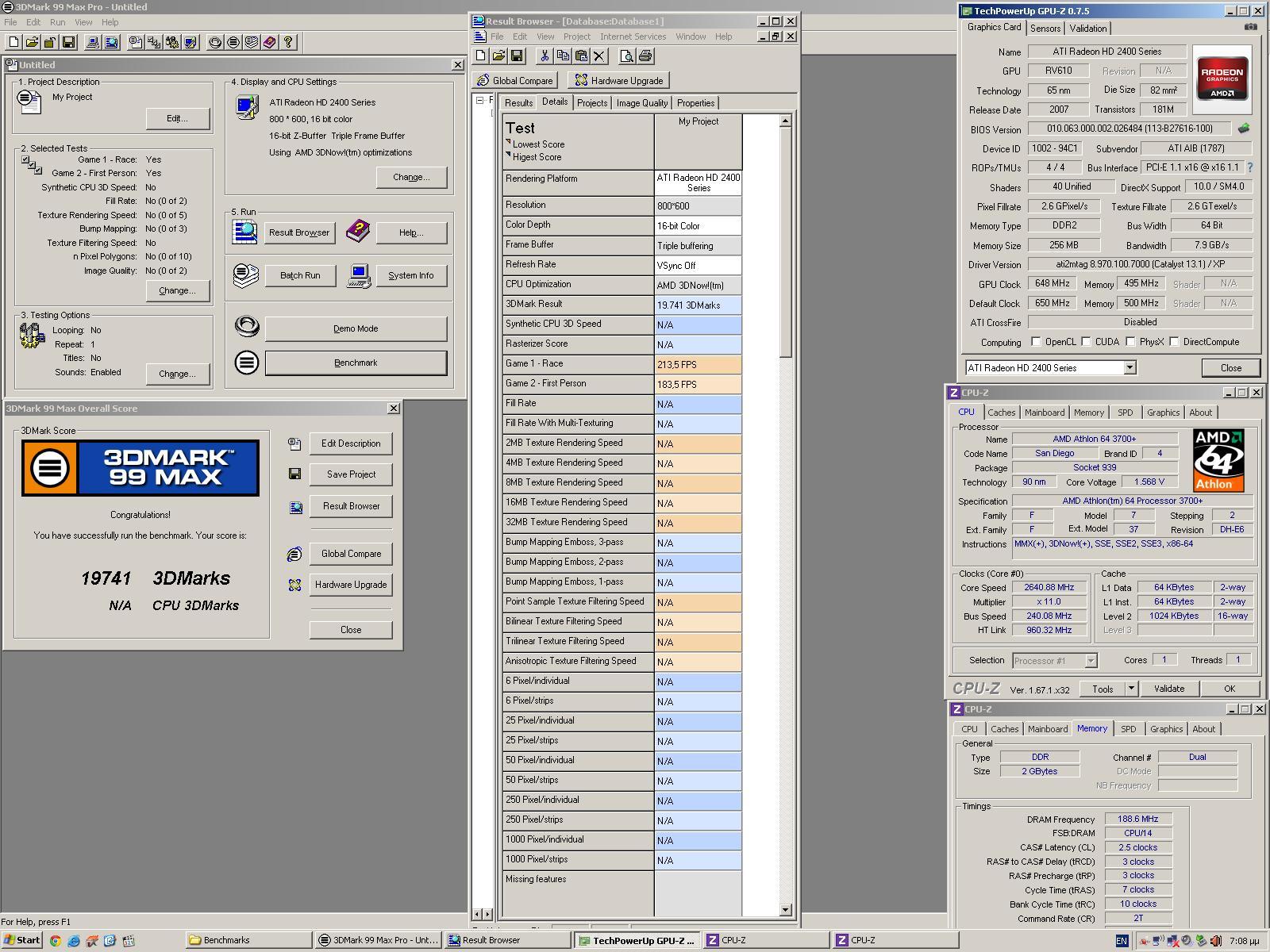Click GPU-Z screenshot camera icon
This screenshot has width=1270, height=952.
coord(1250,26)
